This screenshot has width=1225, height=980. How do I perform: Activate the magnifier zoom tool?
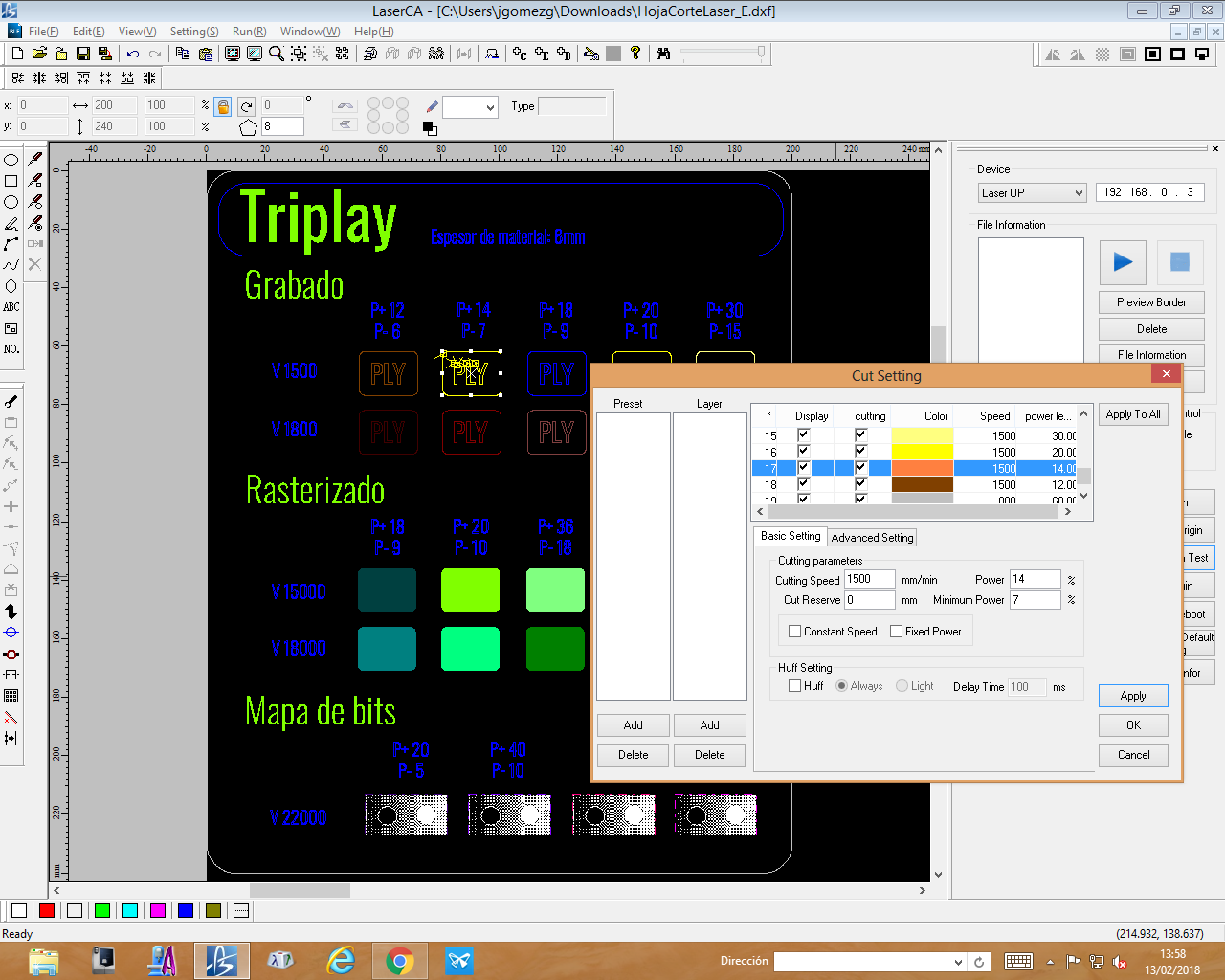pyautogui.click(x=277, y=54)
